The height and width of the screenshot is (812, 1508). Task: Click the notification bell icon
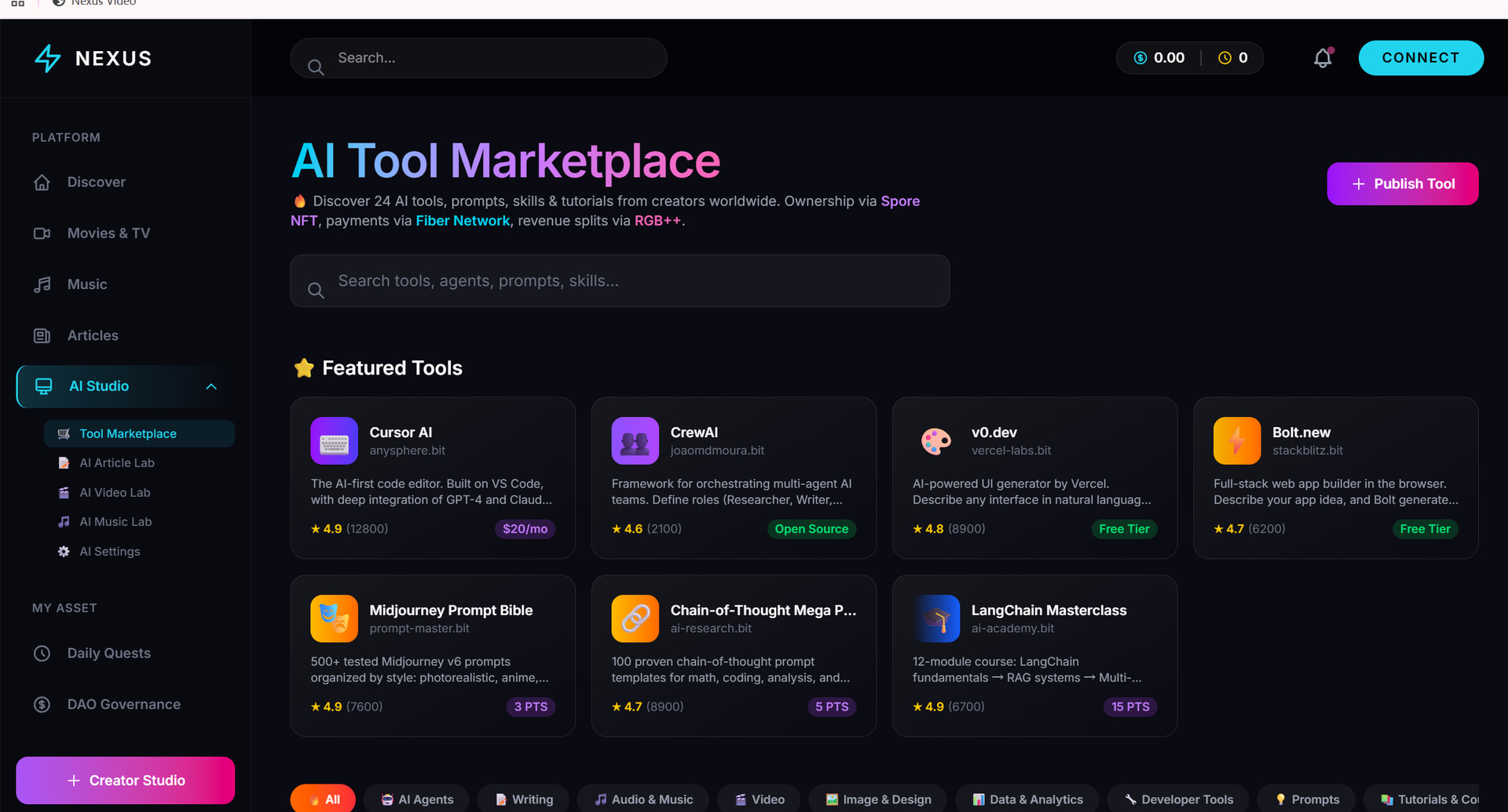[x=1323, y=58]
